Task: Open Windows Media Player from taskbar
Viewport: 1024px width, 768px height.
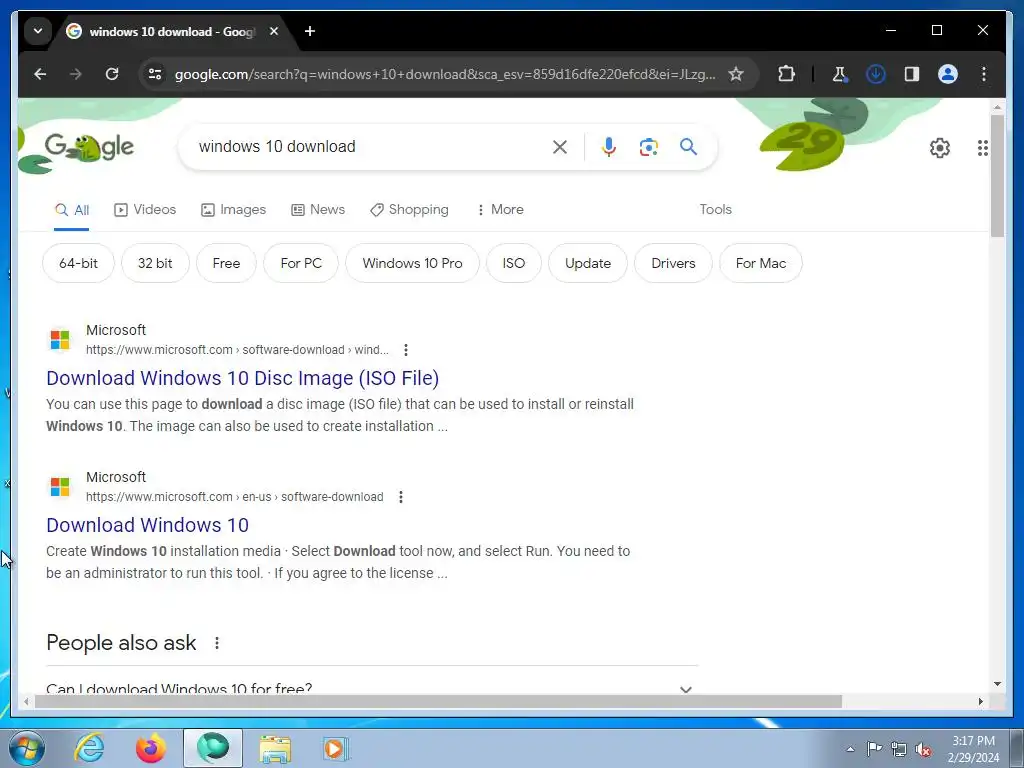Action: click(x=336, y=748)
